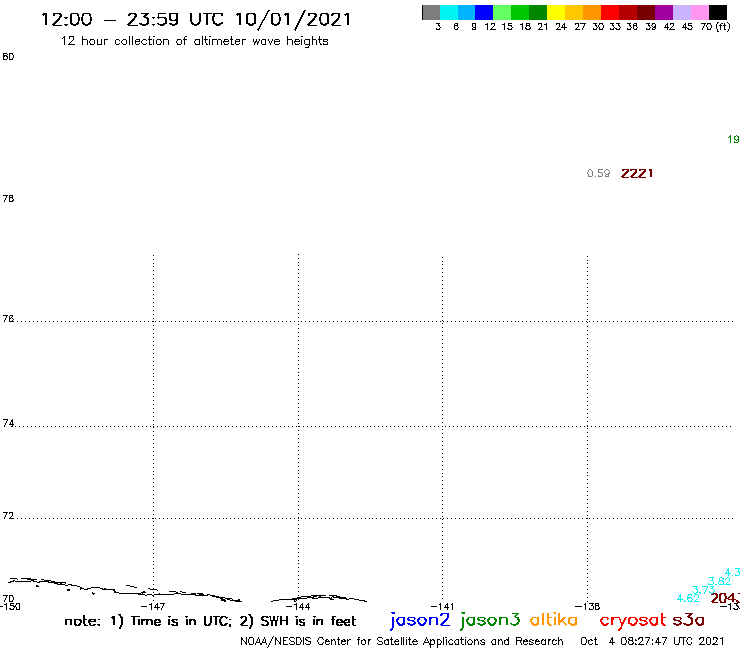
Task: Click the cyan '3.82' wave height reading
Action: (719, 582)
